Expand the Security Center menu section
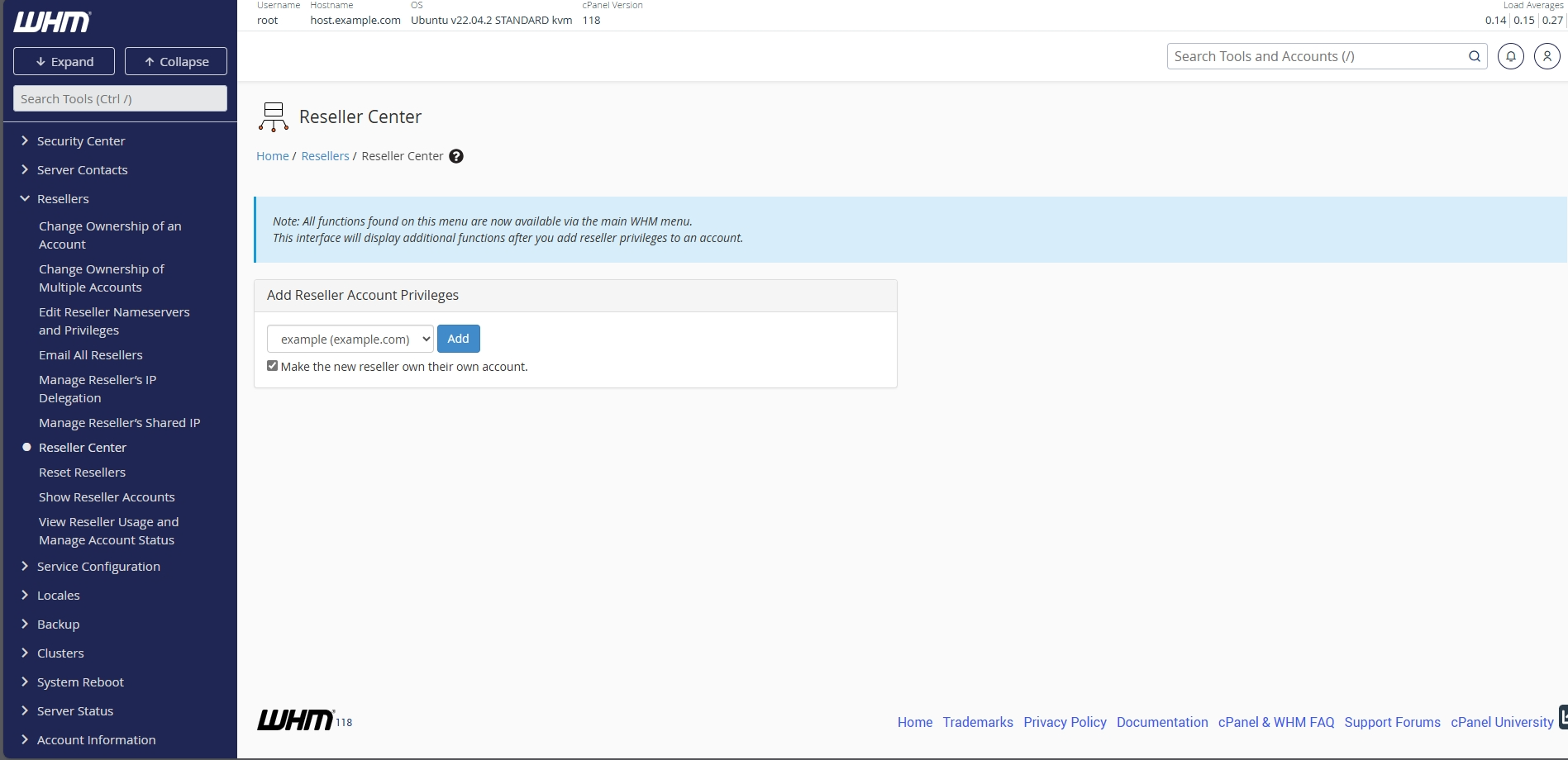 [x=81, y=141]
